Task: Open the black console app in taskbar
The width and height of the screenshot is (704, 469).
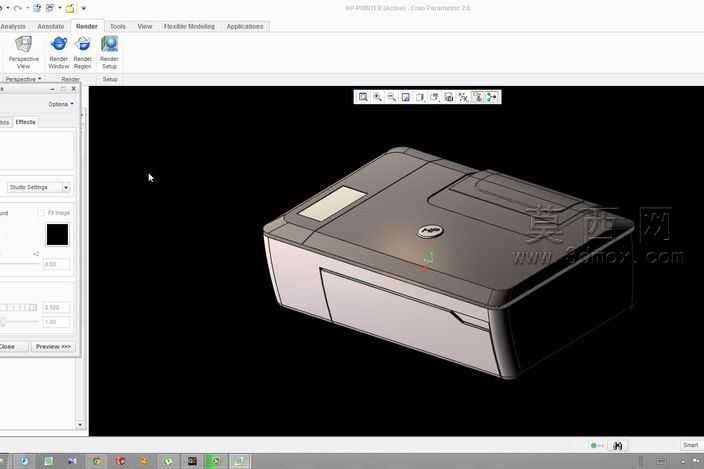Action: pos(192,461)
